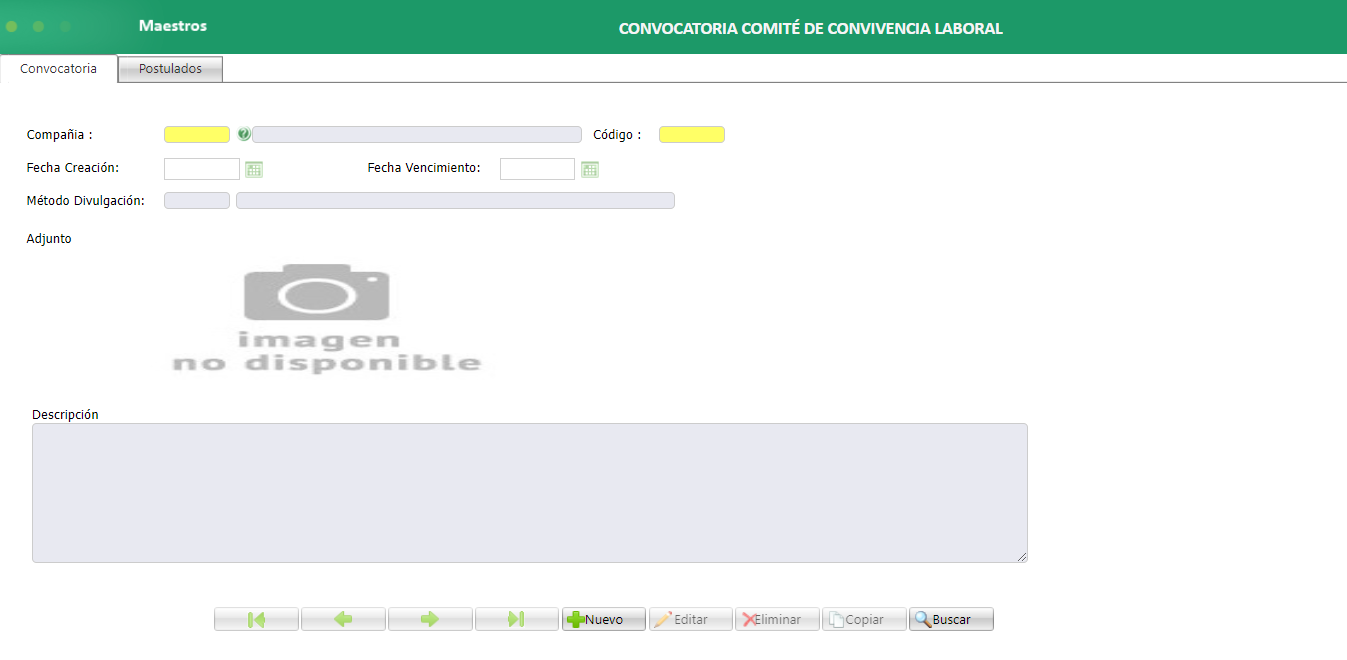Open the Fecha Vencimiento calendar picker

(589, 168)
